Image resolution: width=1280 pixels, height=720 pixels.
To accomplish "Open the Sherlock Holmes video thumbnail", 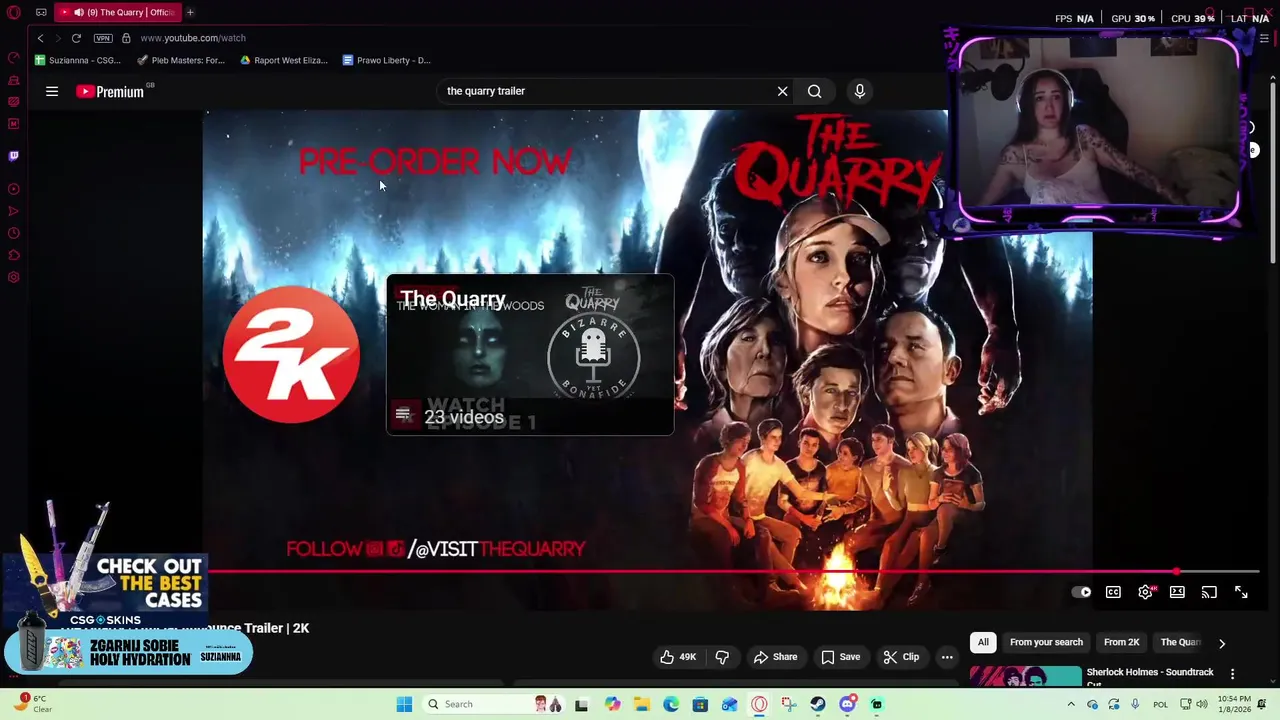I will pyautogui.click(x=1025, y=677).
